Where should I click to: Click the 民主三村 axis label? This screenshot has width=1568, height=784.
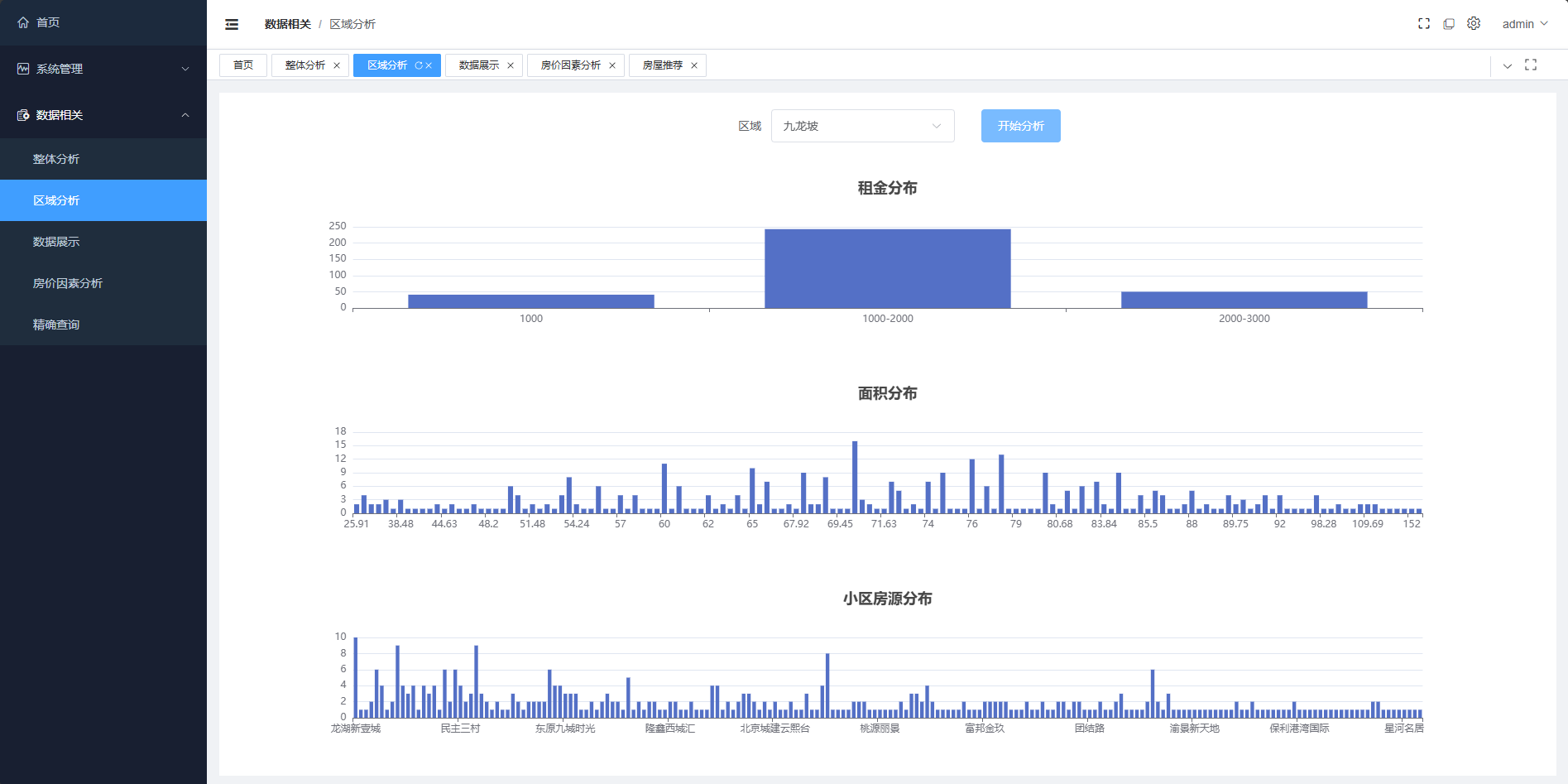[460, 729]
